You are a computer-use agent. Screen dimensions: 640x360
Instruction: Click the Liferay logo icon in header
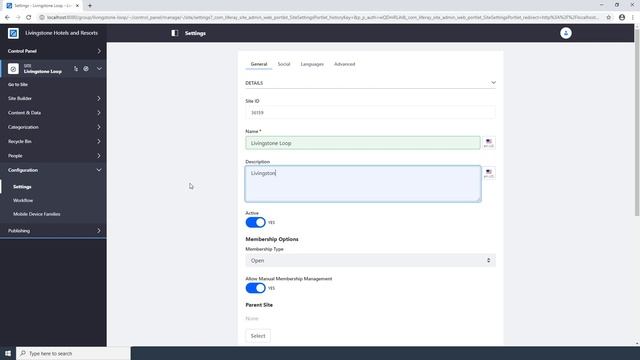tap(13, 33)
